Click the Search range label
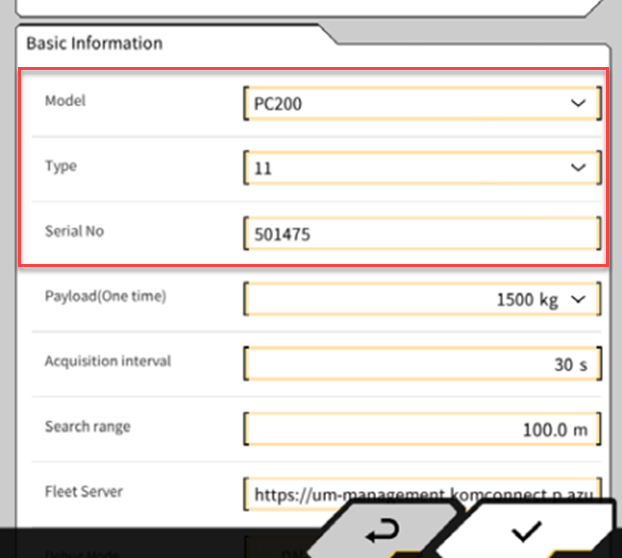 point(87,427)
